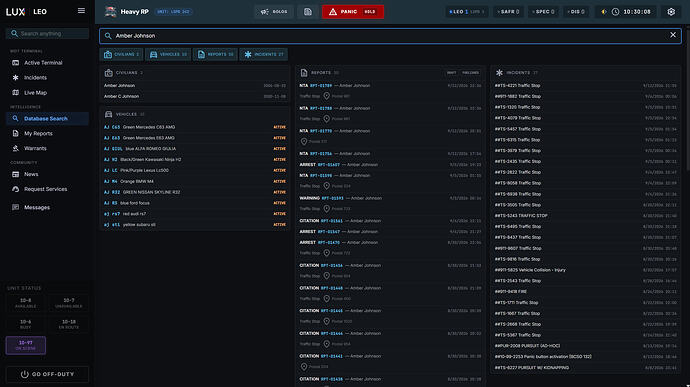Click the clock showing 10:30:08
This screenshot has width=690, height=387.
click(631, 12)
